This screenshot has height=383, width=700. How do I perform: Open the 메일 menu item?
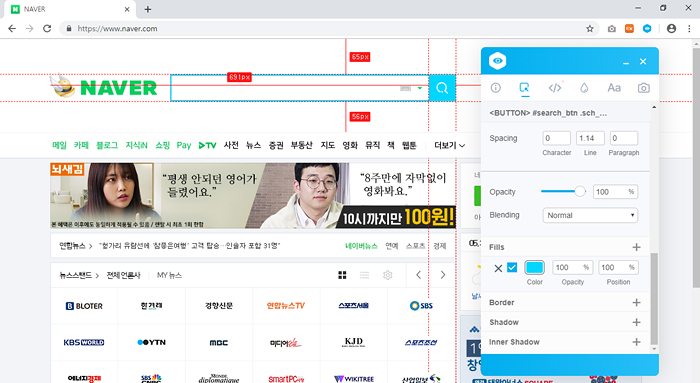(59, 145)
